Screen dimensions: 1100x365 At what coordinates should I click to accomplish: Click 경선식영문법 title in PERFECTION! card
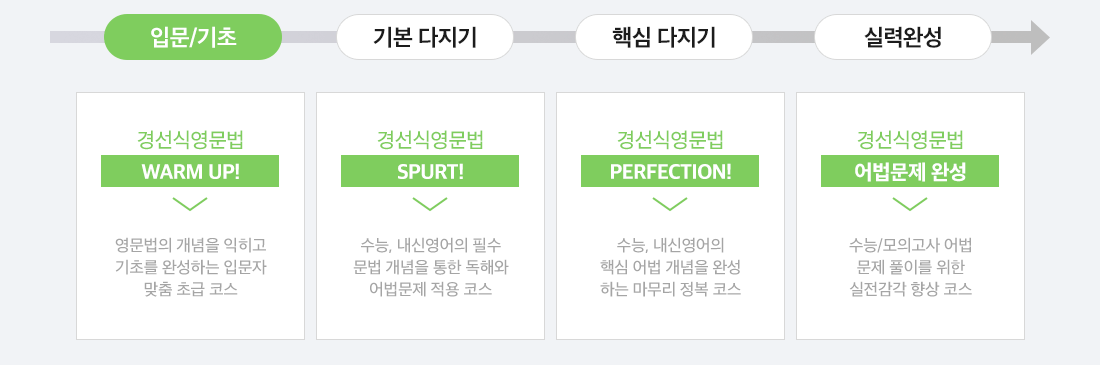click(670, 140)
